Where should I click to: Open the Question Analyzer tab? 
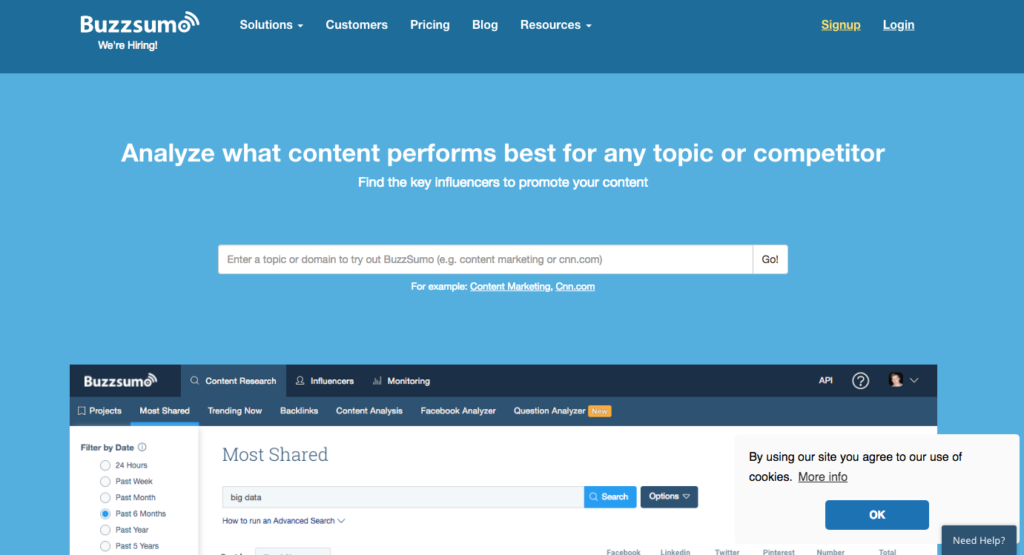pos(562,411)
